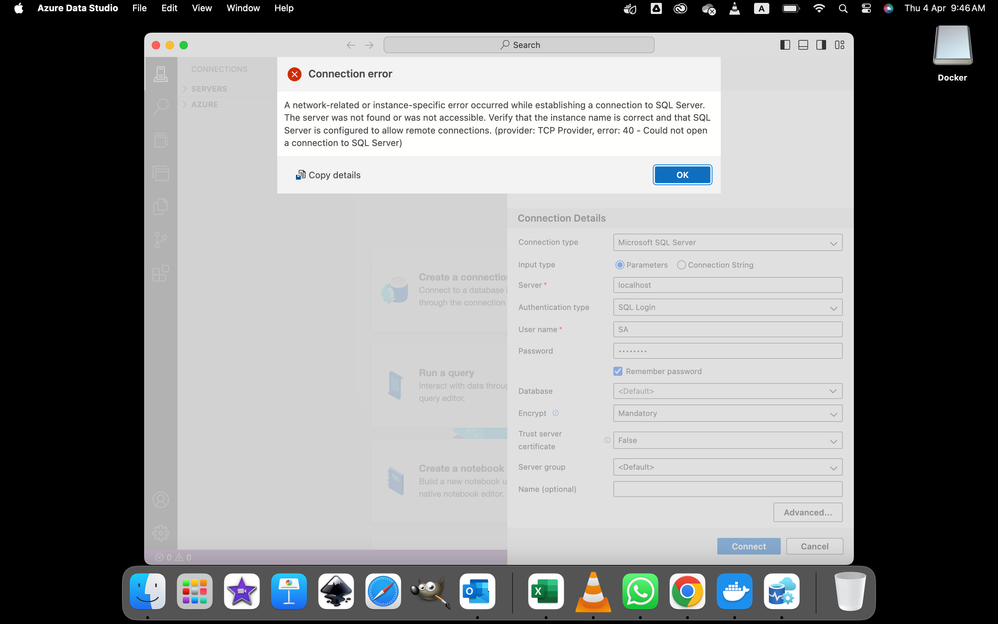998x624 pixels.
Task: Open the Window menu
Action: coord(243,8)
